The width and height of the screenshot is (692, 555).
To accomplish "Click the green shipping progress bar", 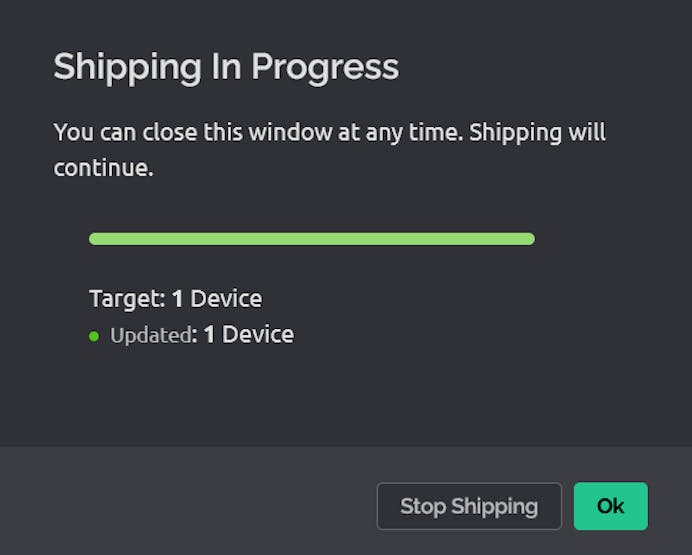I will tap(311, 239).
